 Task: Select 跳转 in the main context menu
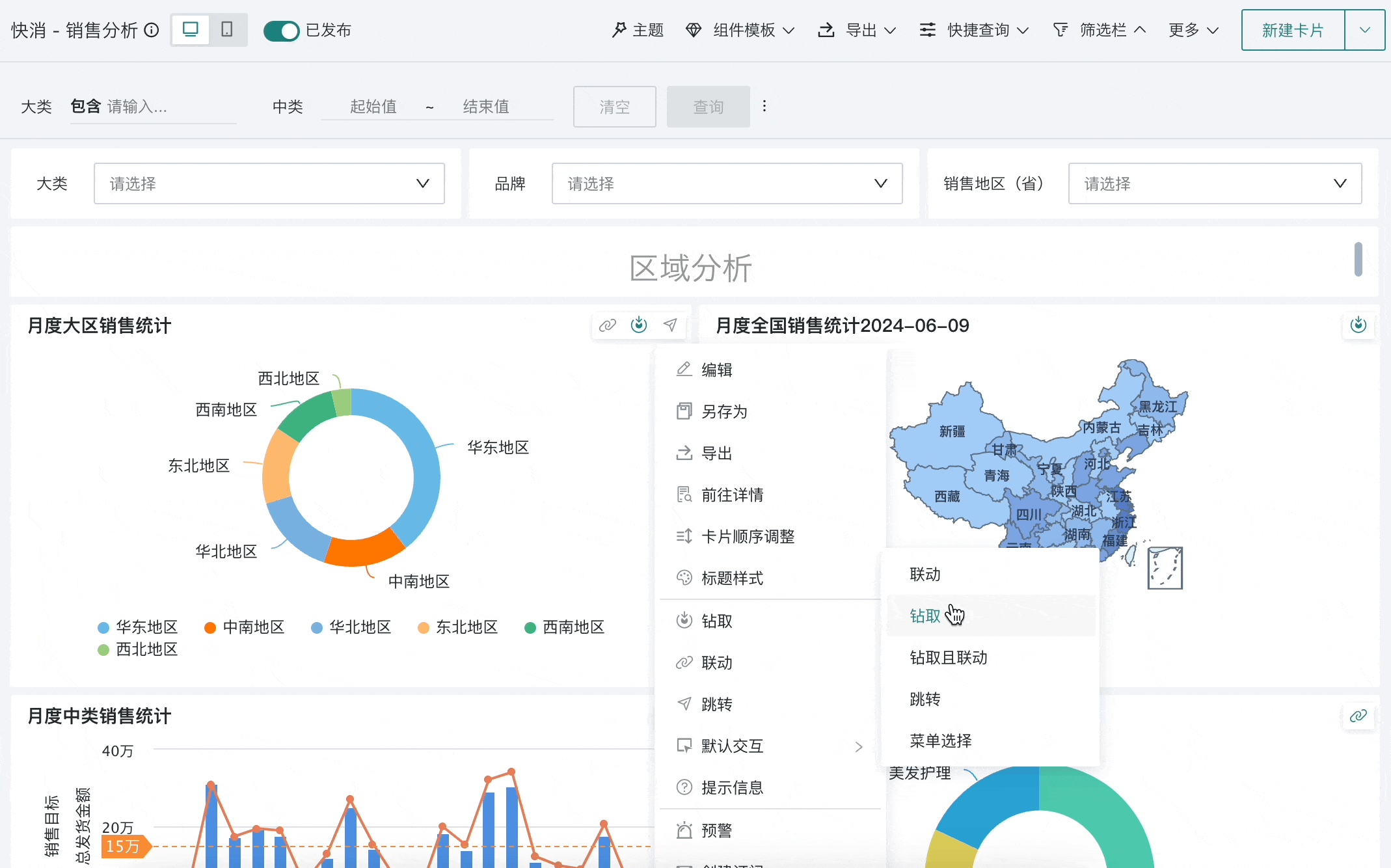(x=770, y=704)
